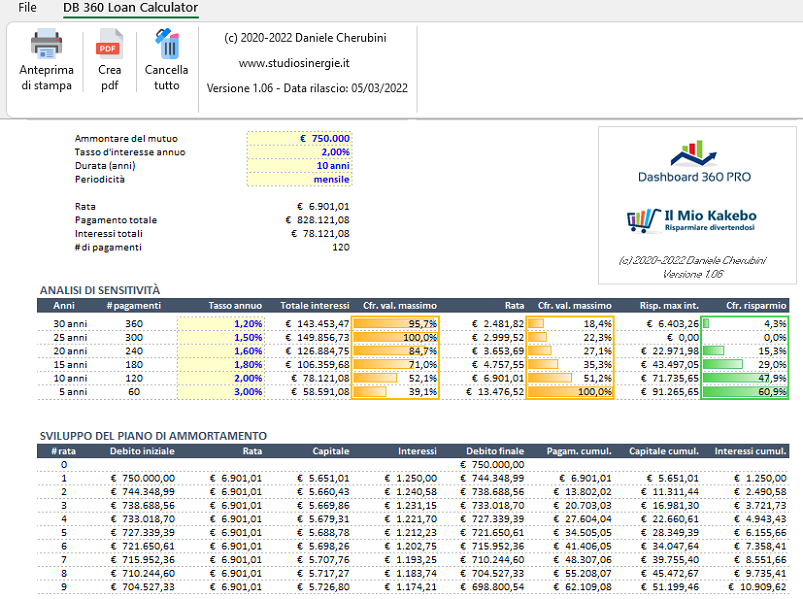Select the interest cell € 1.240,58
The width and height of the screenshot is (803, 599).
[x=411, y=491]
